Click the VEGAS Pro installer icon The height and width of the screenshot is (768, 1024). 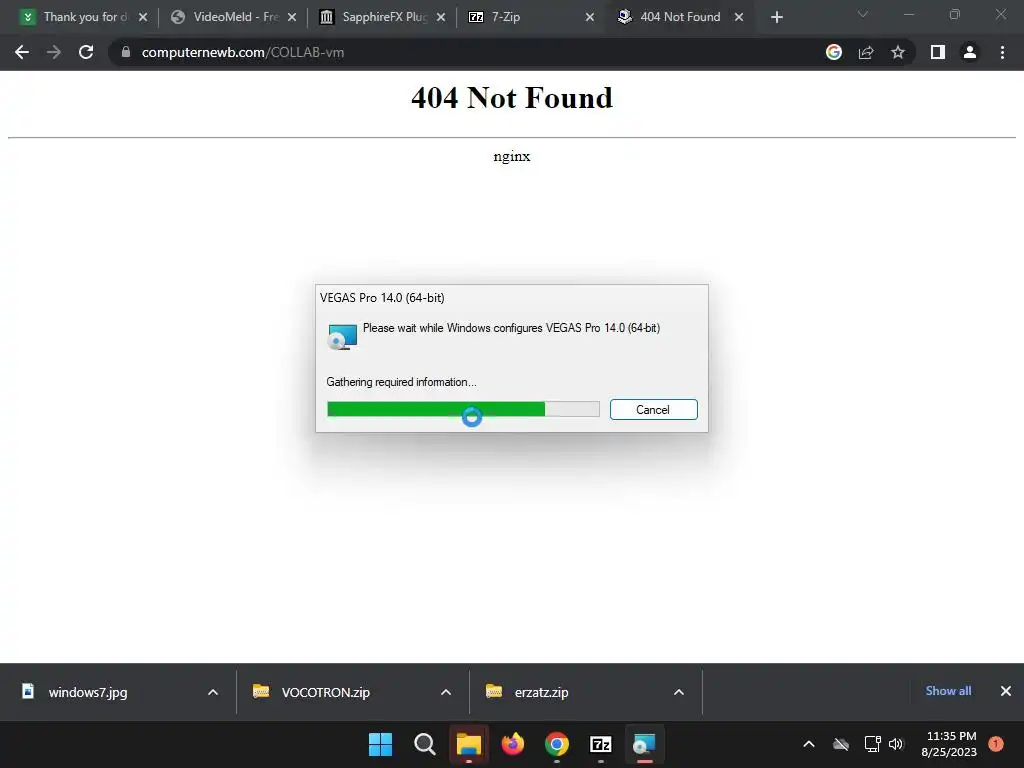click(x=342, y=336)
